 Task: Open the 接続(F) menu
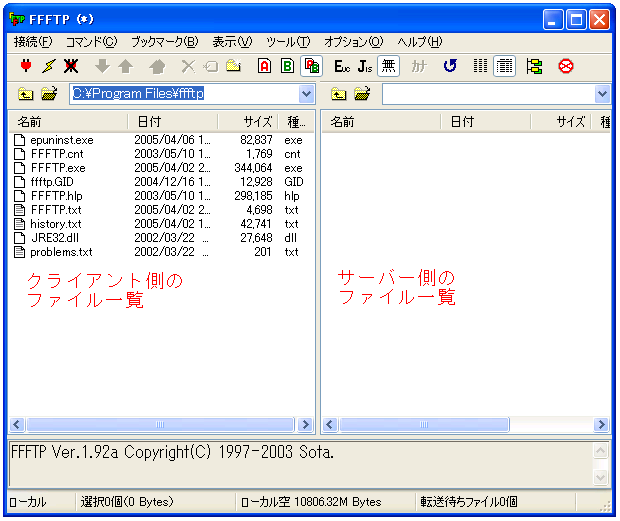pyautogui.click(x=33, y=42)
